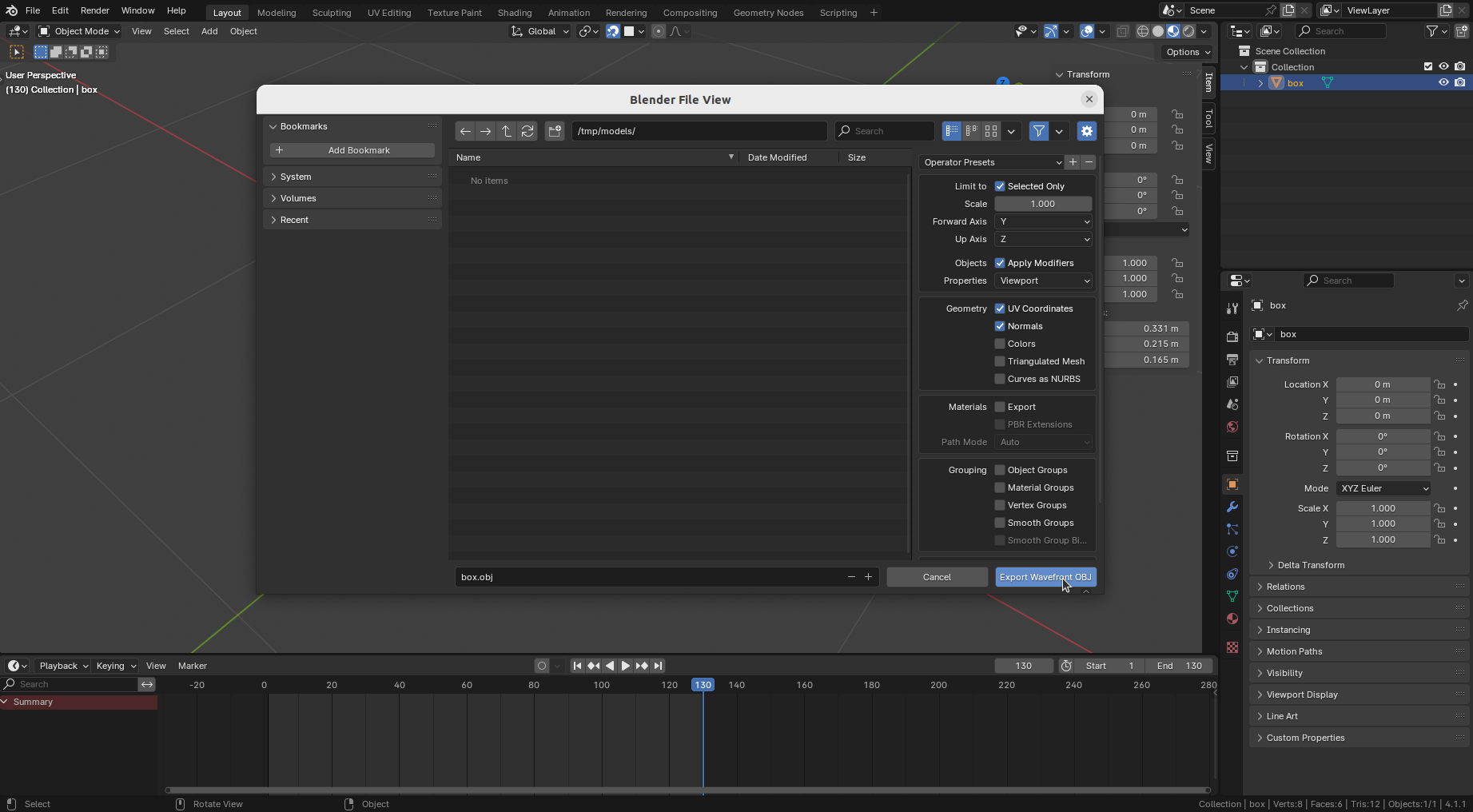1473x812 pixels.
Task: Open the Modifiers properties tab
Action: click(x=1232, y=507)
